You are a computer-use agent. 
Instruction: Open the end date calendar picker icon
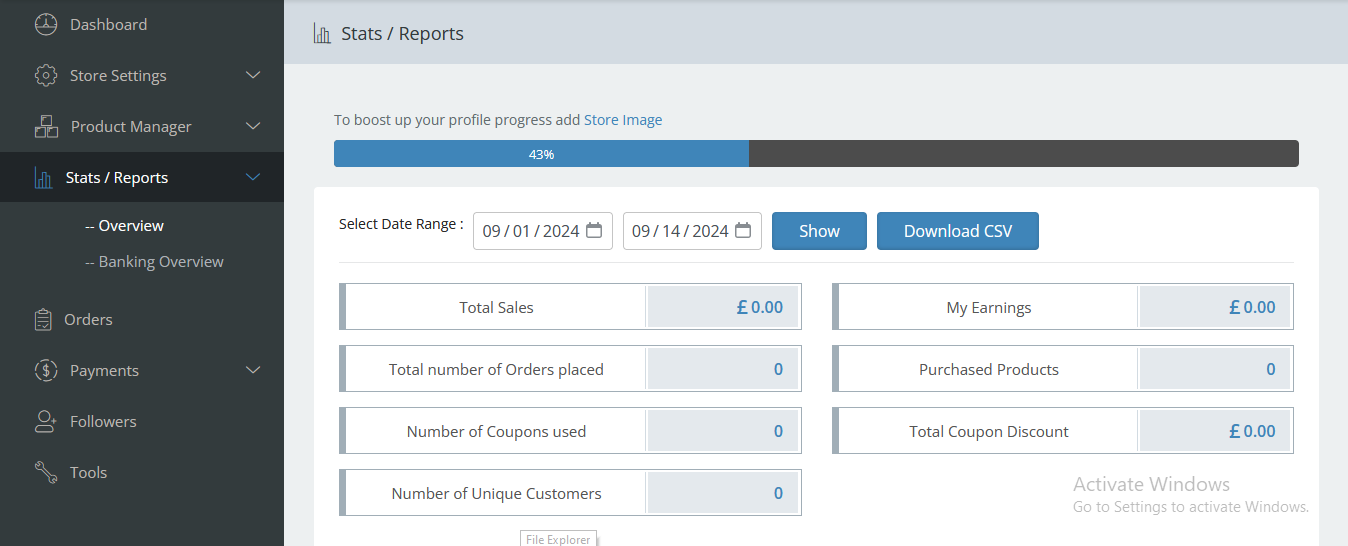(x=743, y=231)
